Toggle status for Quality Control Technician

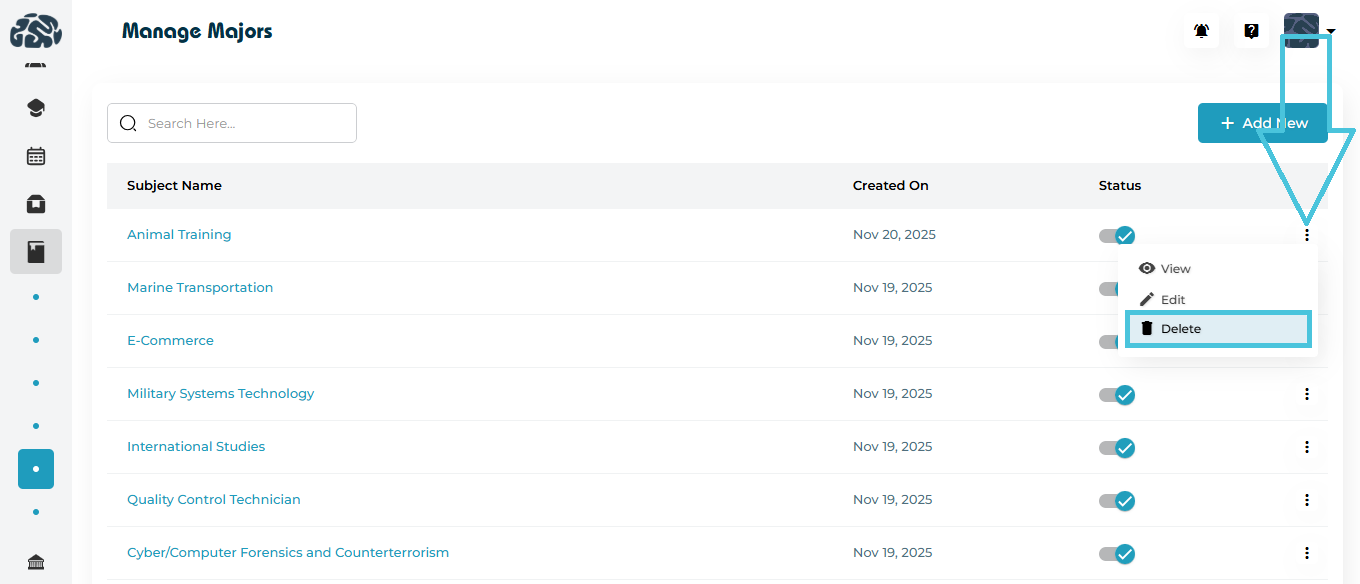[1117, 501]
